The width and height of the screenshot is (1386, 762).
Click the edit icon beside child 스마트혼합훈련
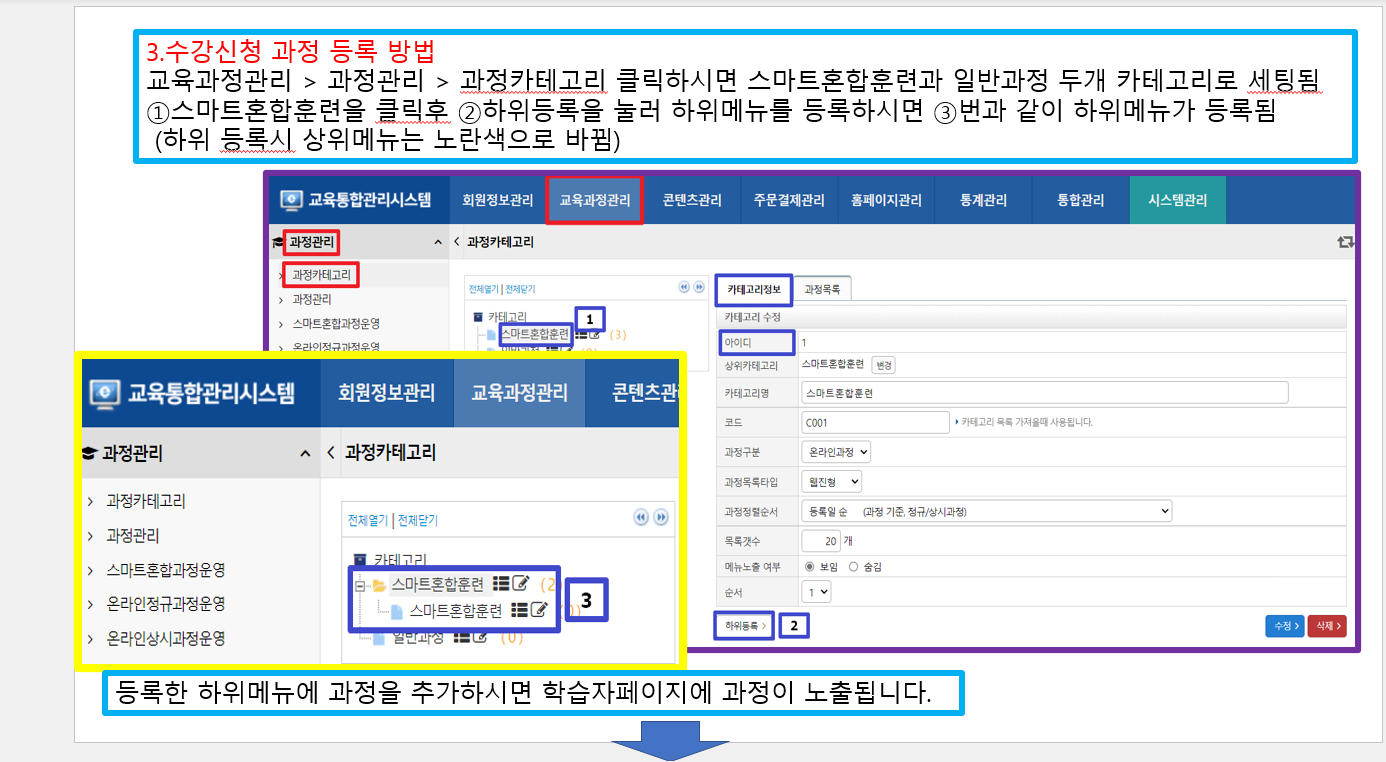coord(539,610)
